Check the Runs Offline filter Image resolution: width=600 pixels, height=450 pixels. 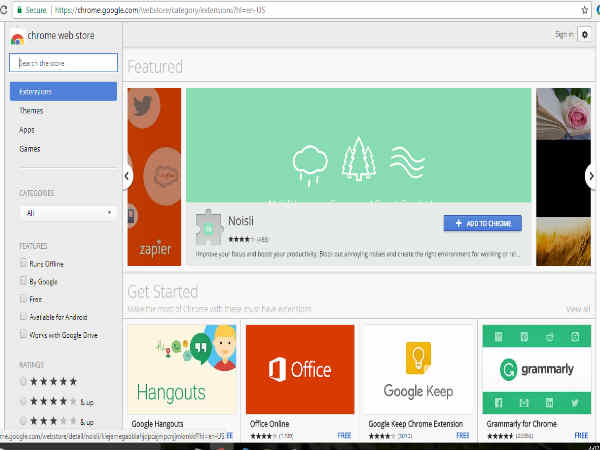[23, 264]
